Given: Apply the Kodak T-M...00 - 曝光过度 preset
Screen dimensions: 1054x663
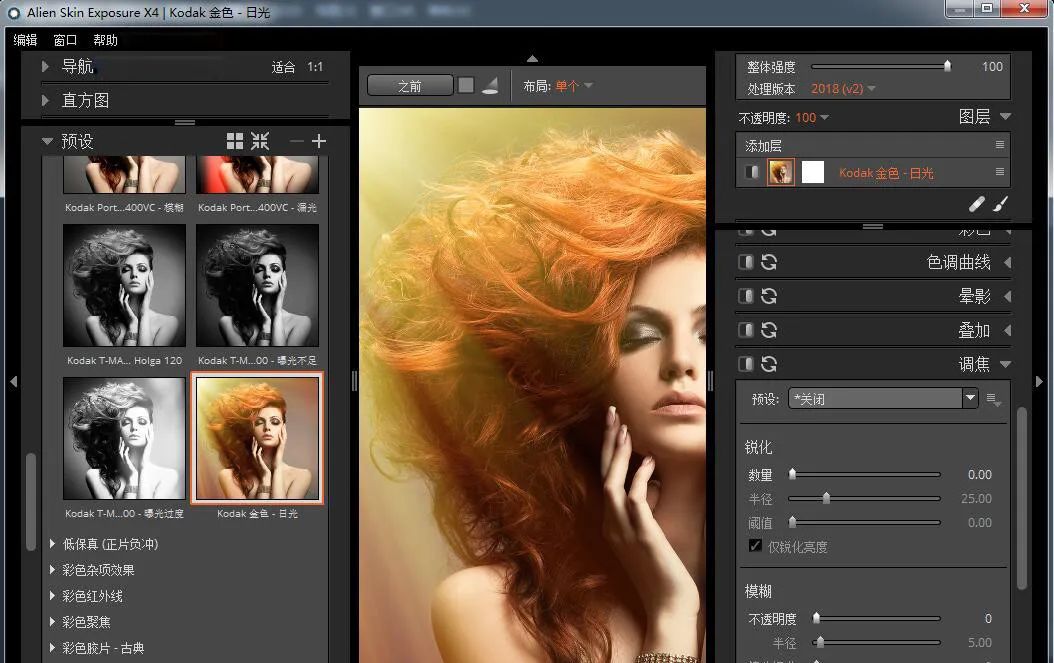Looking at the screenshot, I should click(124, 438).
